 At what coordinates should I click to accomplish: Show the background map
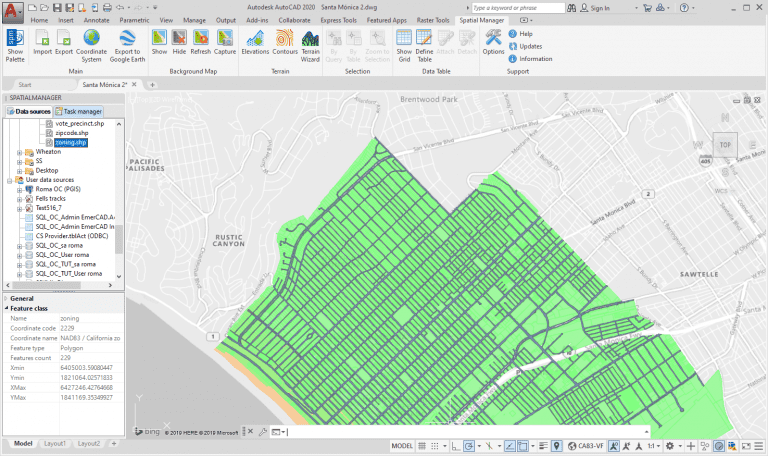[159, 42]
